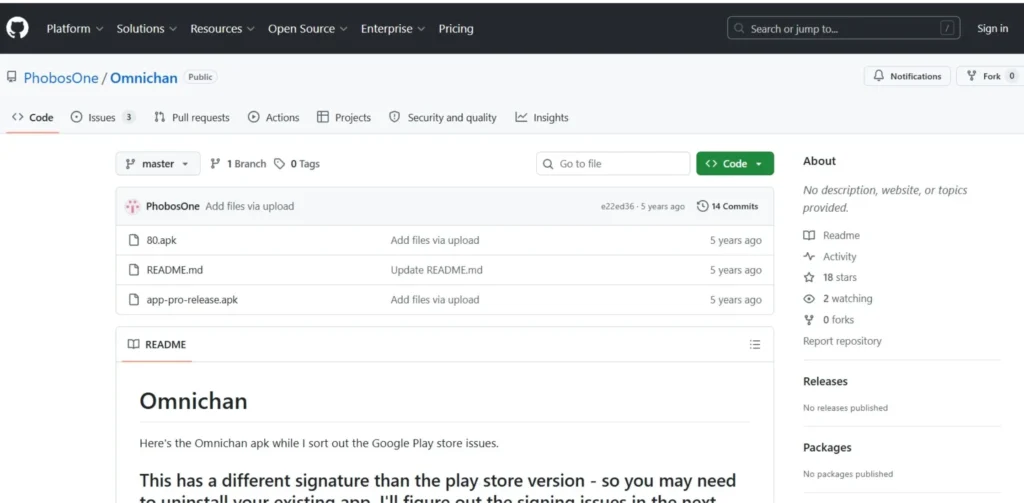Open the Releases heading link
The height and width of the screenshot is (503, 1024).
coord(825,381)
